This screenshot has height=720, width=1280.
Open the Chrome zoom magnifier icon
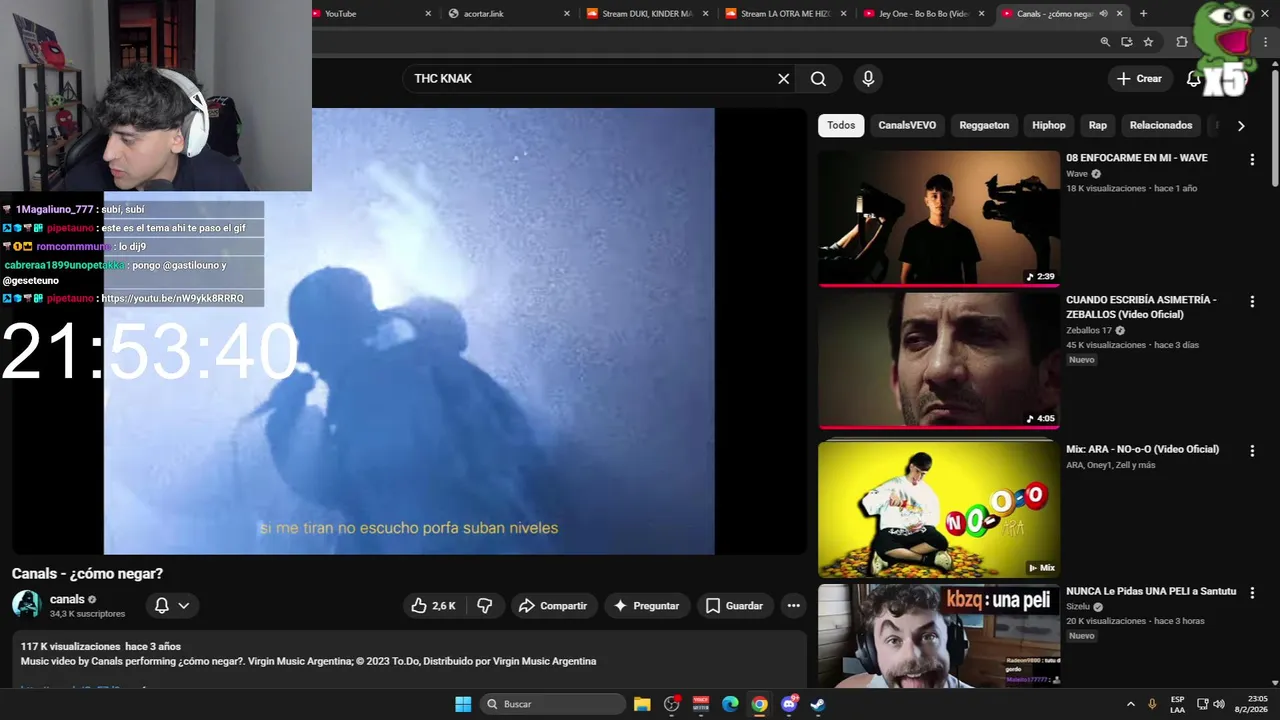tap(1105, 42)
